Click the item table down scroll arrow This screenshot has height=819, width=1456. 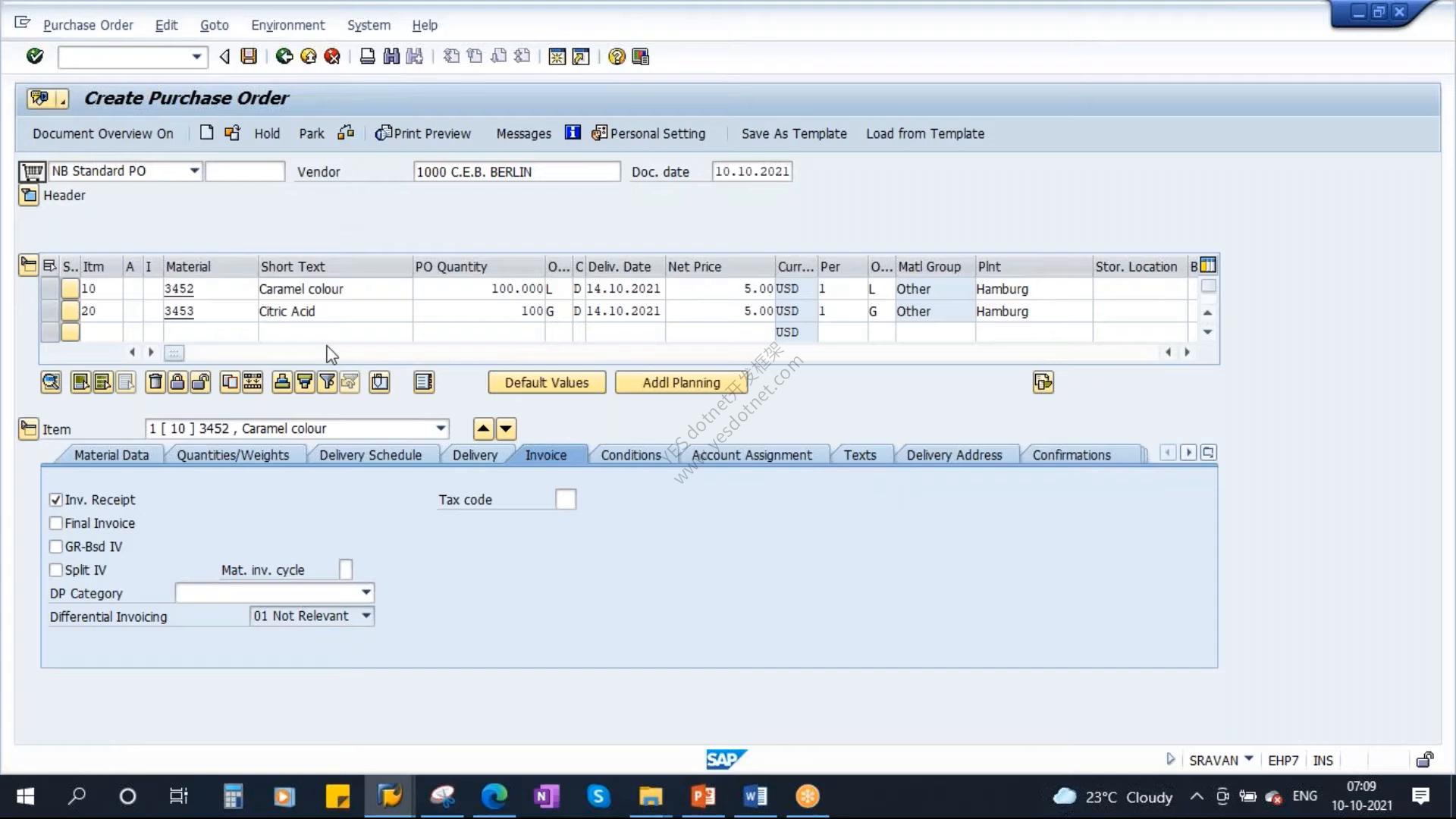tap(1208, 332)
